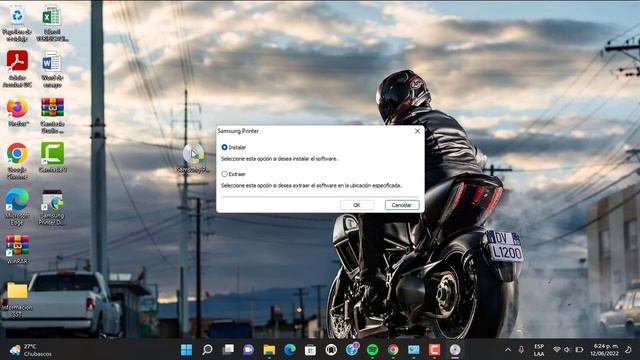
Task: Select the green Camtasia desktop shortcut
Action: 52,158
